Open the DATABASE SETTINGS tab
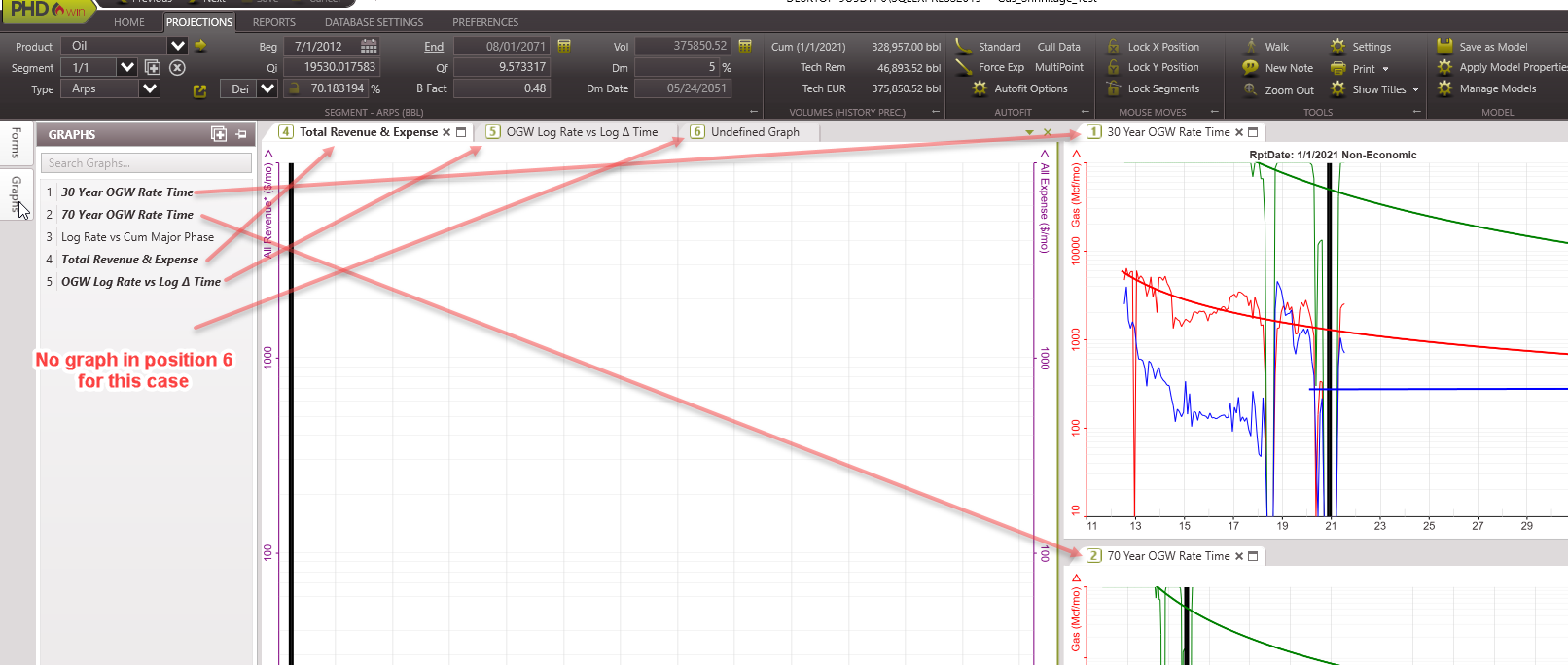This screenshot has width=1568, height=665. tap(374, 22)
